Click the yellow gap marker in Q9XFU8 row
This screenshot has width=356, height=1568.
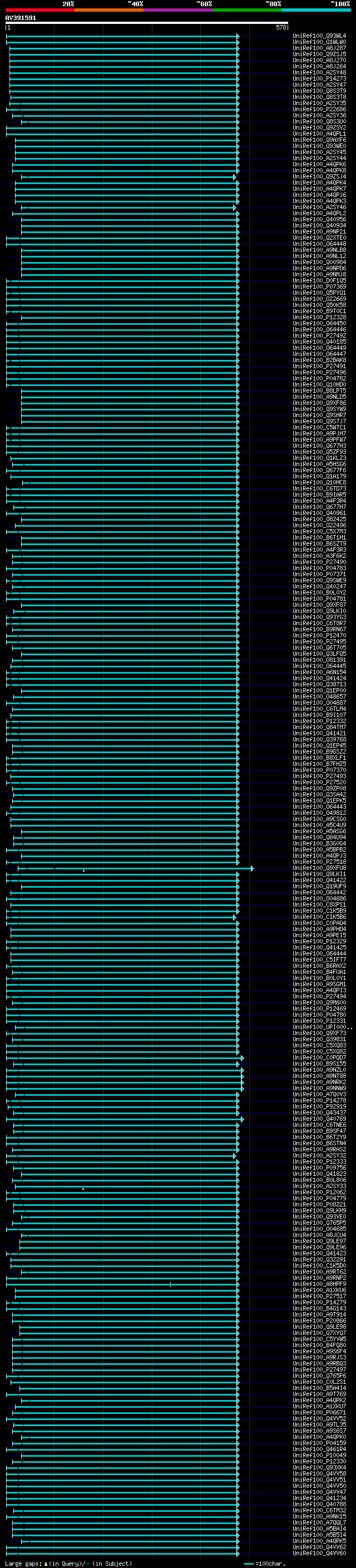point(84,871)
